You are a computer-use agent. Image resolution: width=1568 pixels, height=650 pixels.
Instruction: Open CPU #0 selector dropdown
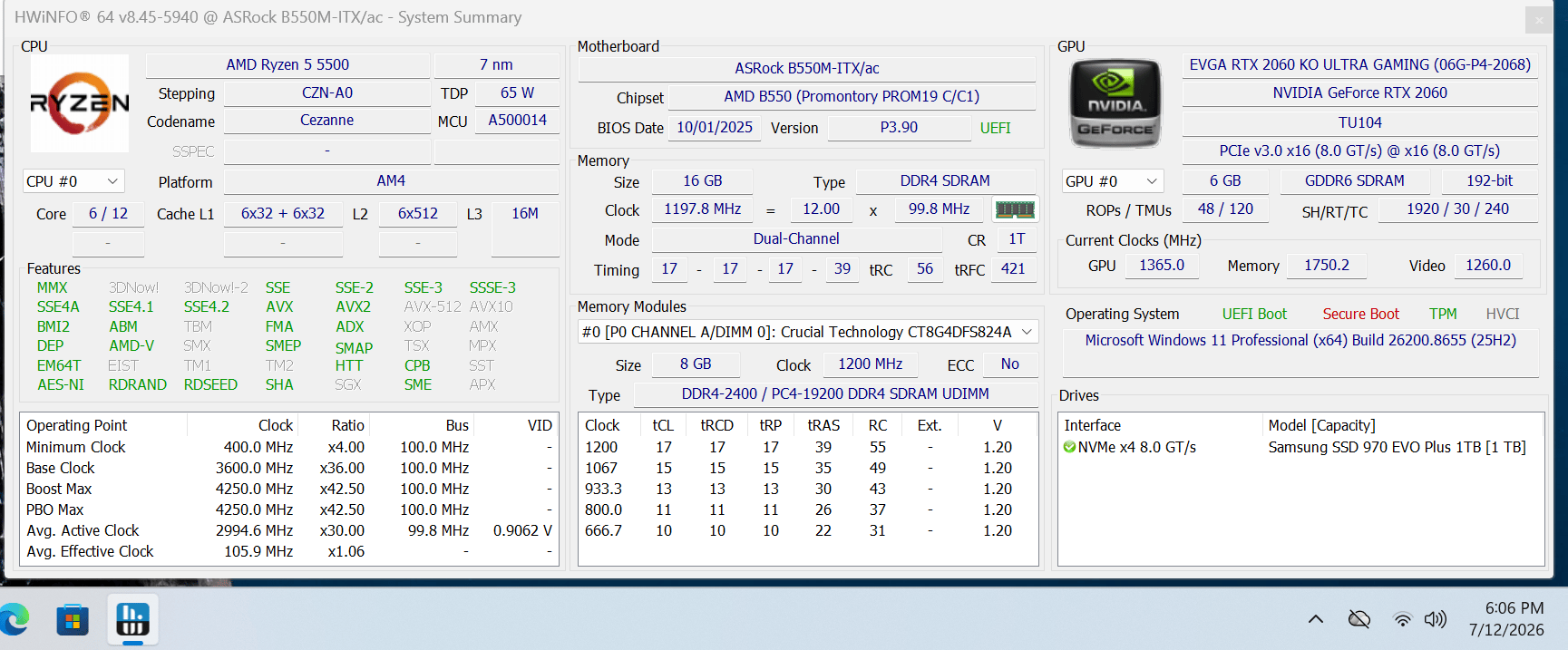click(x=73, y=181)
